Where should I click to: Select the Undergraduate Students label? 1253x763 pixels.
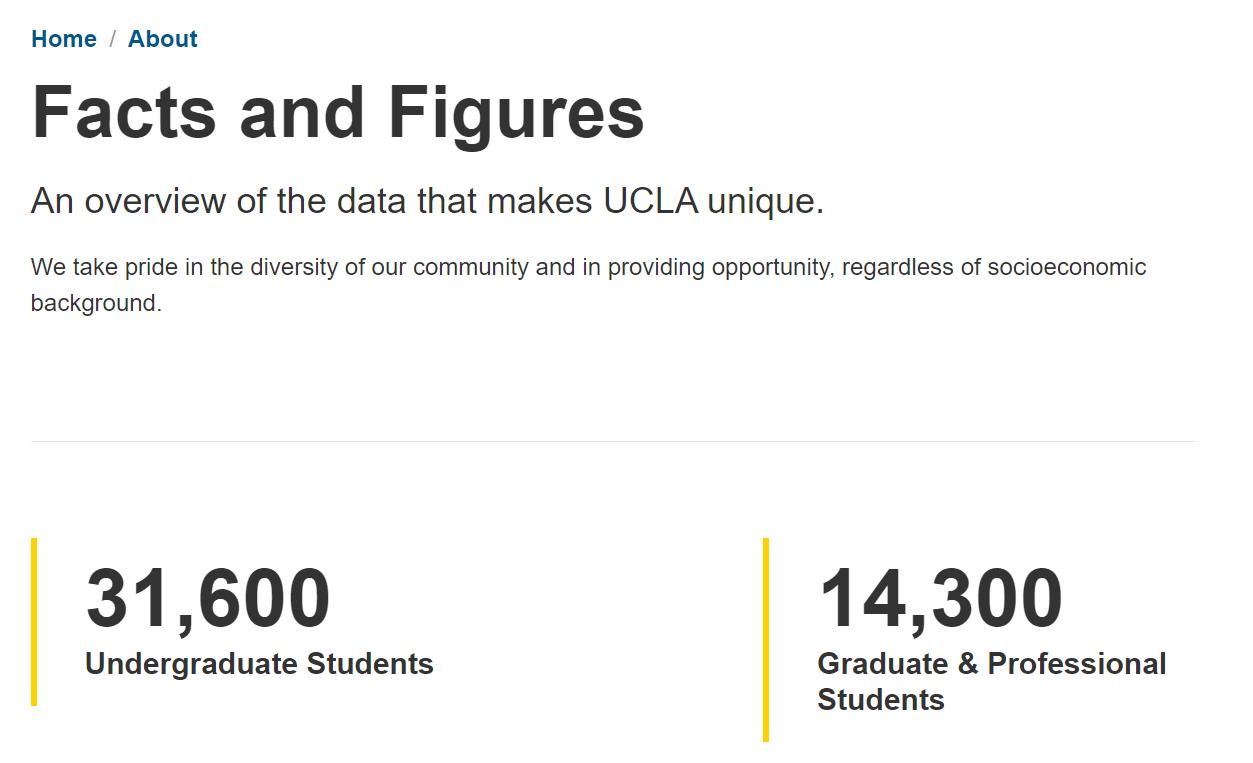coord(259,664)
